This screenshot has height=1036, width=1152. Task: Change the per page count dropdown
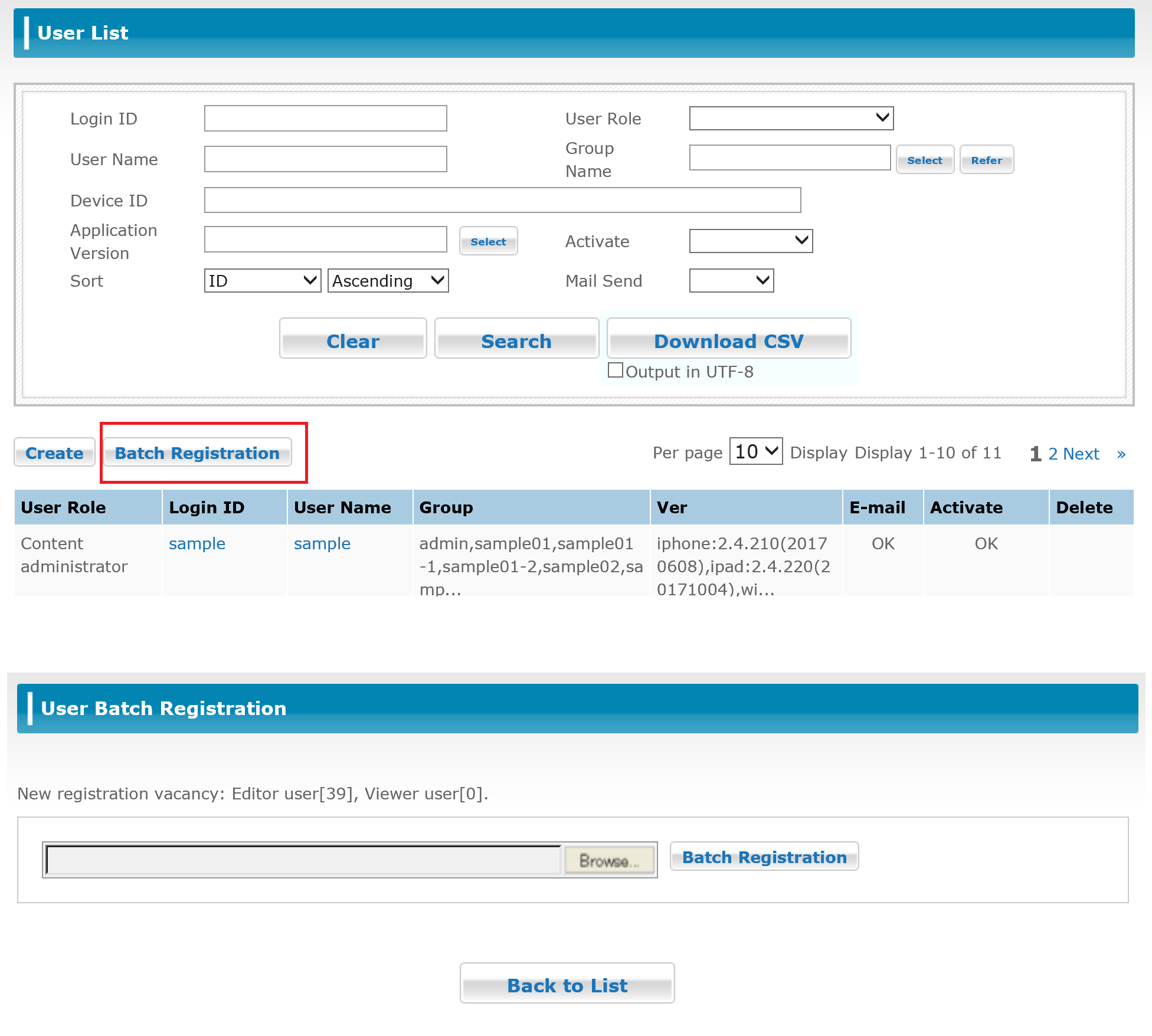(x=755, y=451)
